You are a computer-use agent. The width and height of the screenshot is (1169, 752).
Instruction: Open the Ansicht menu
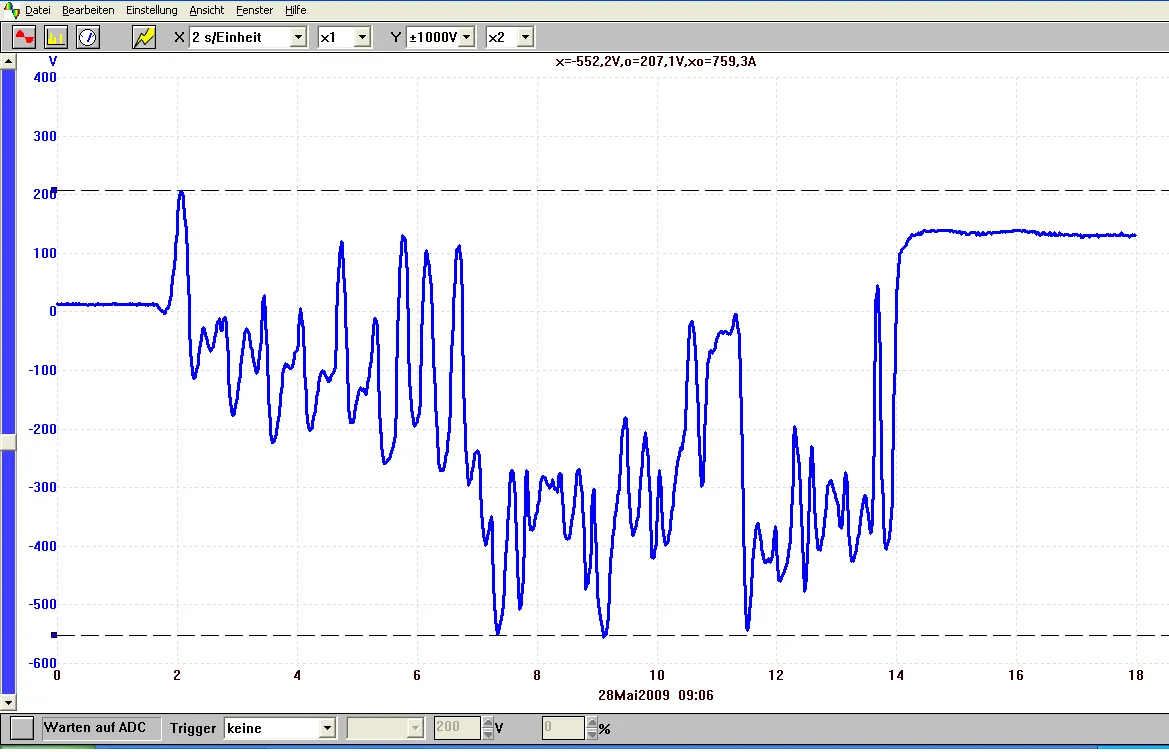206,10
